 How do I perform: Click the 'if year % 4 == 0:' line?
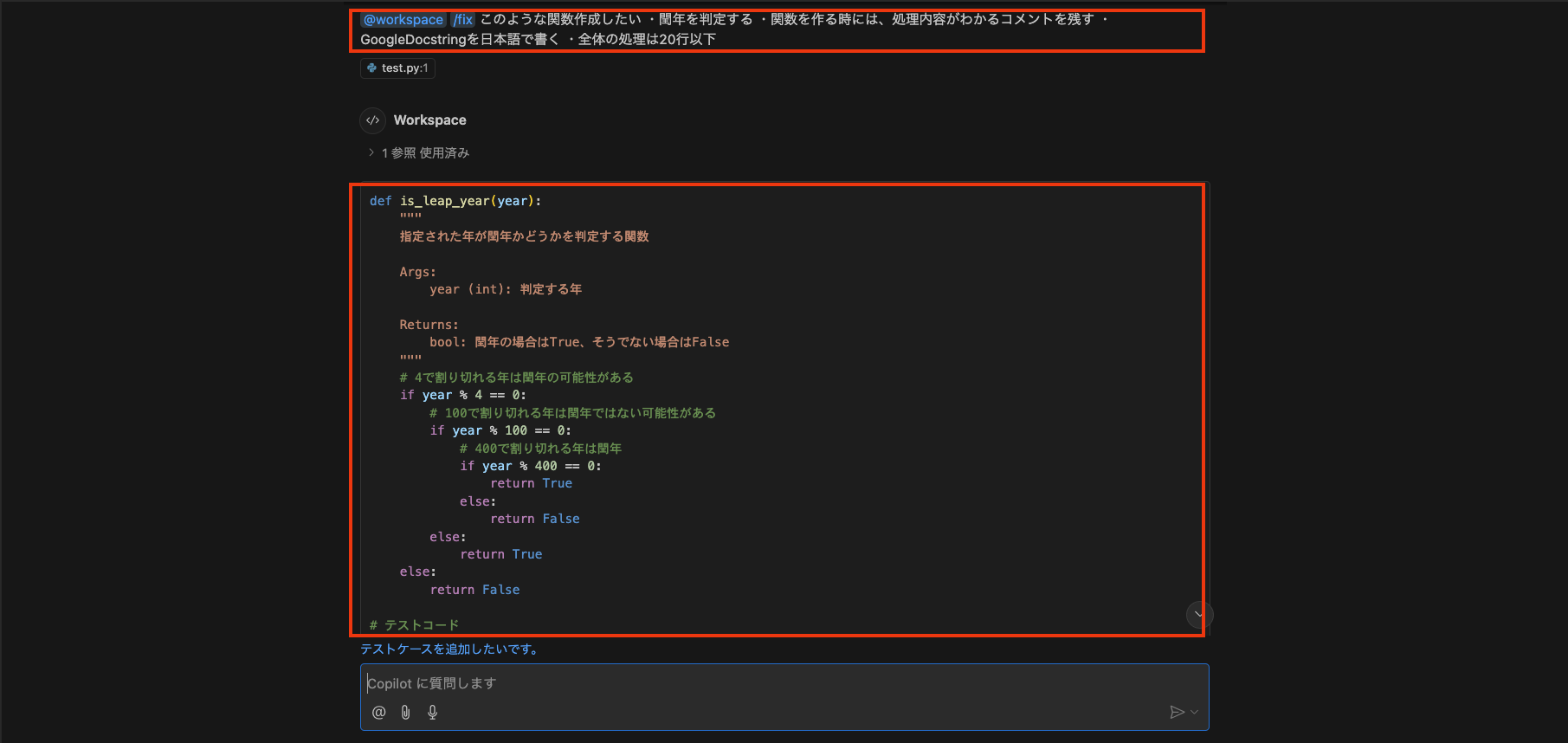[x=463, y=395]
